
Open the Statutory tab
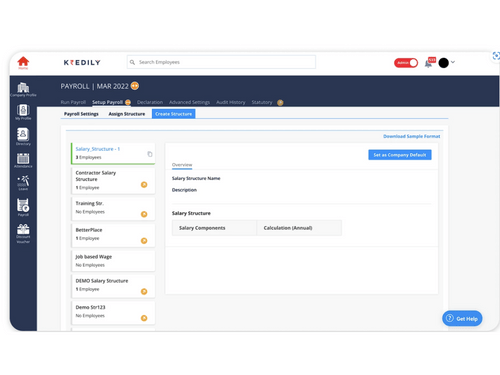[x=262, y=102]
